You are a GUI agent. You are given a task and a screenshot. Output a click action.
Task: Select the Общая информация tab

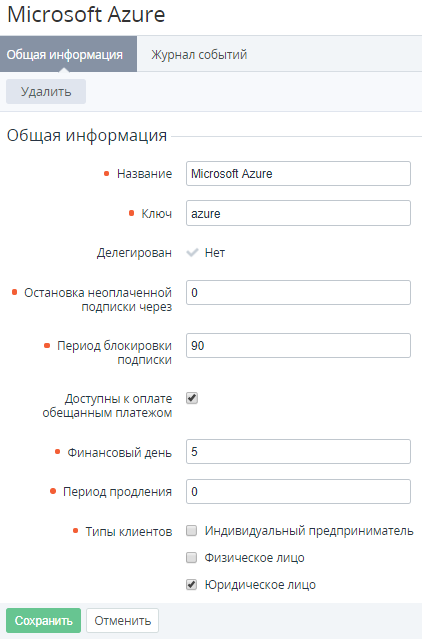[x=68, y=54]
